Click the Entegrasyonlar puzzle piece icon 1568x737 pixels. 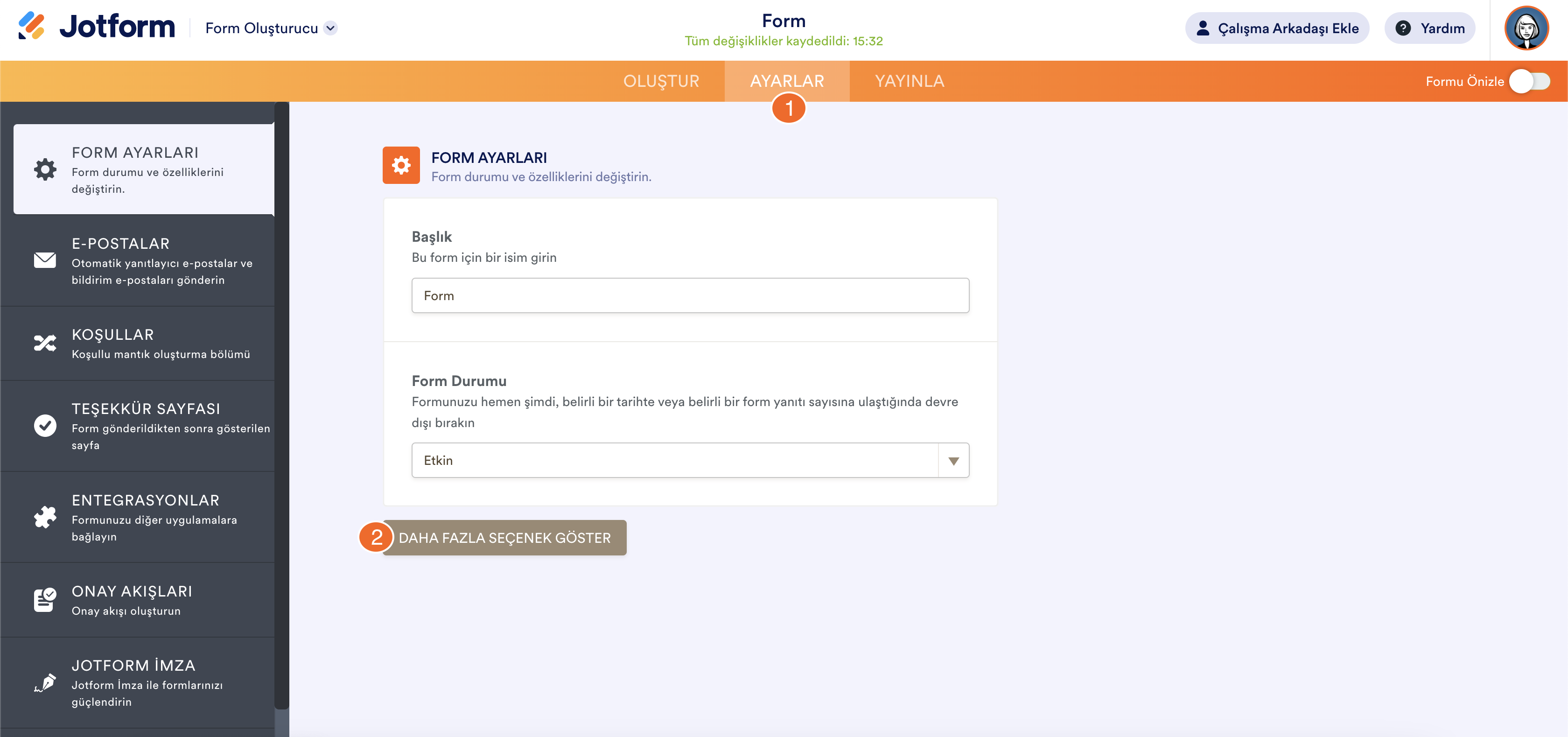[x=45, y=517]
